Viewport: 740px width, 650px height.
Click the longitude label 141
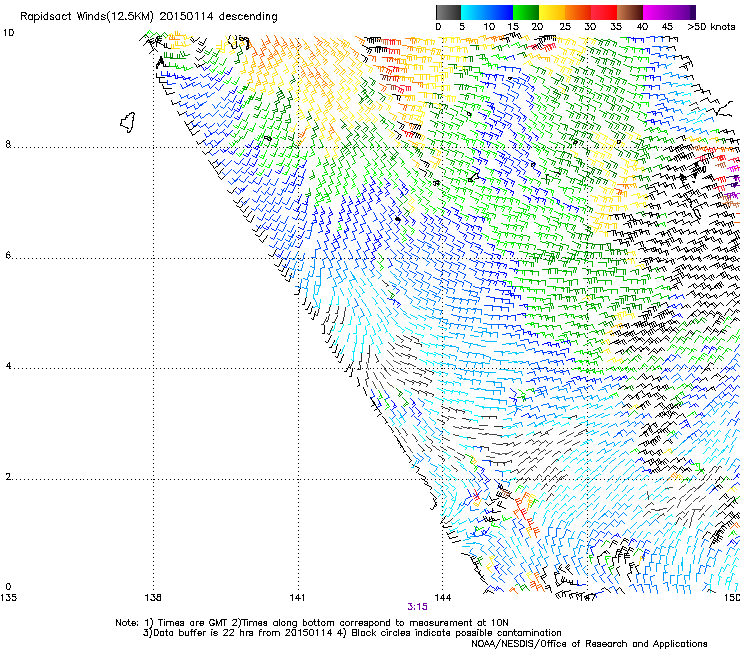pyautogui.click(x=297, y=598)
